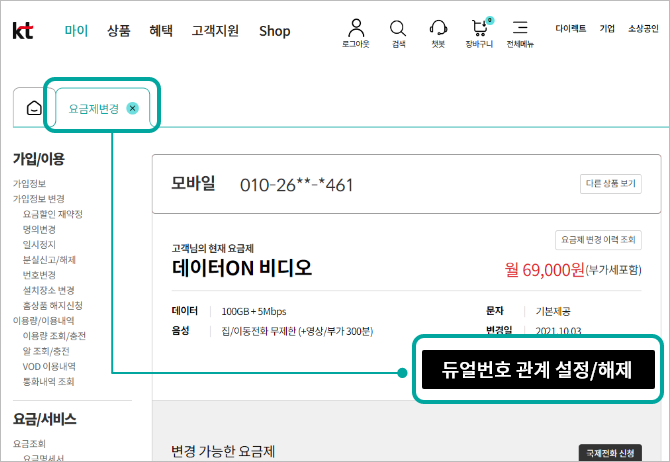Open search with the 검색 magnifier icon
The image size is (670, 462).
398,28
